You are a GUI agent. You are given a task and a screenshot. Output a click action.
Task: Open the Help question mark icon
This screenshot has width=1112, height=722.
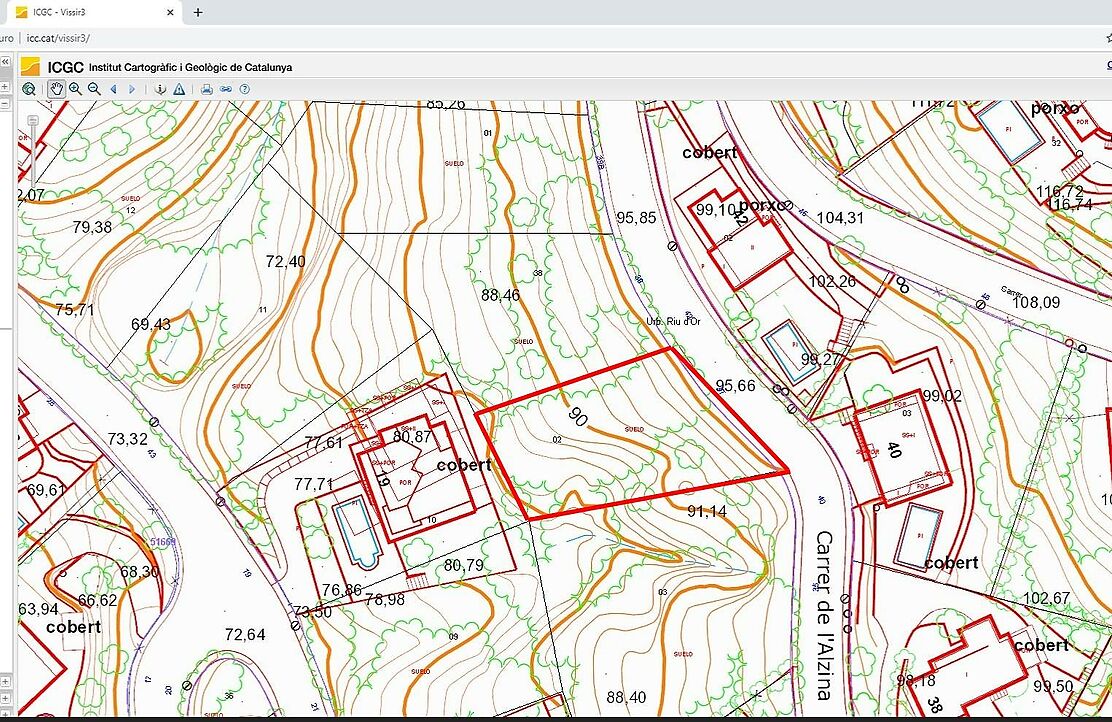point(245,89)
